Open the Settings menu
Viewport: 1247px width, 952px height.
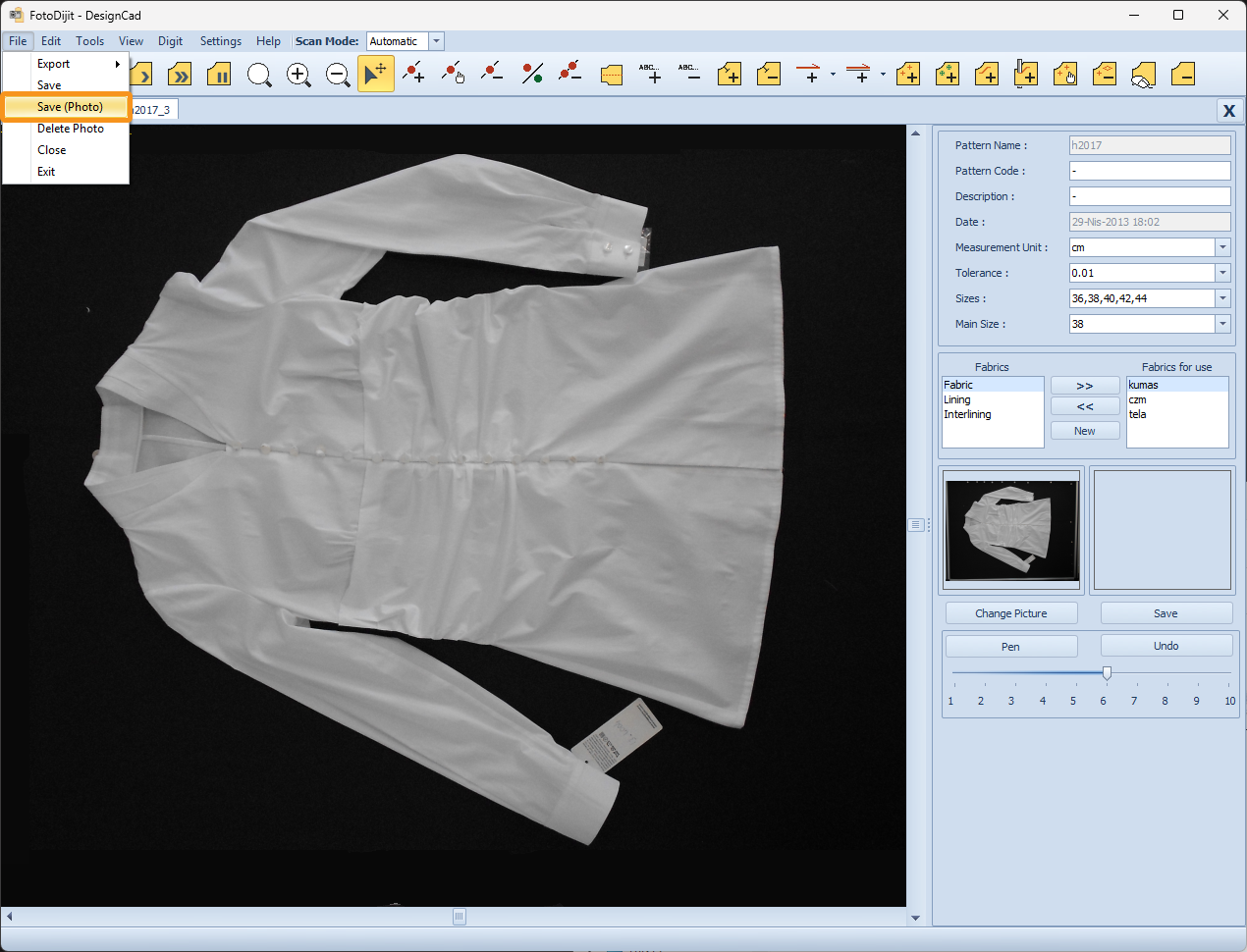(220, 41)
